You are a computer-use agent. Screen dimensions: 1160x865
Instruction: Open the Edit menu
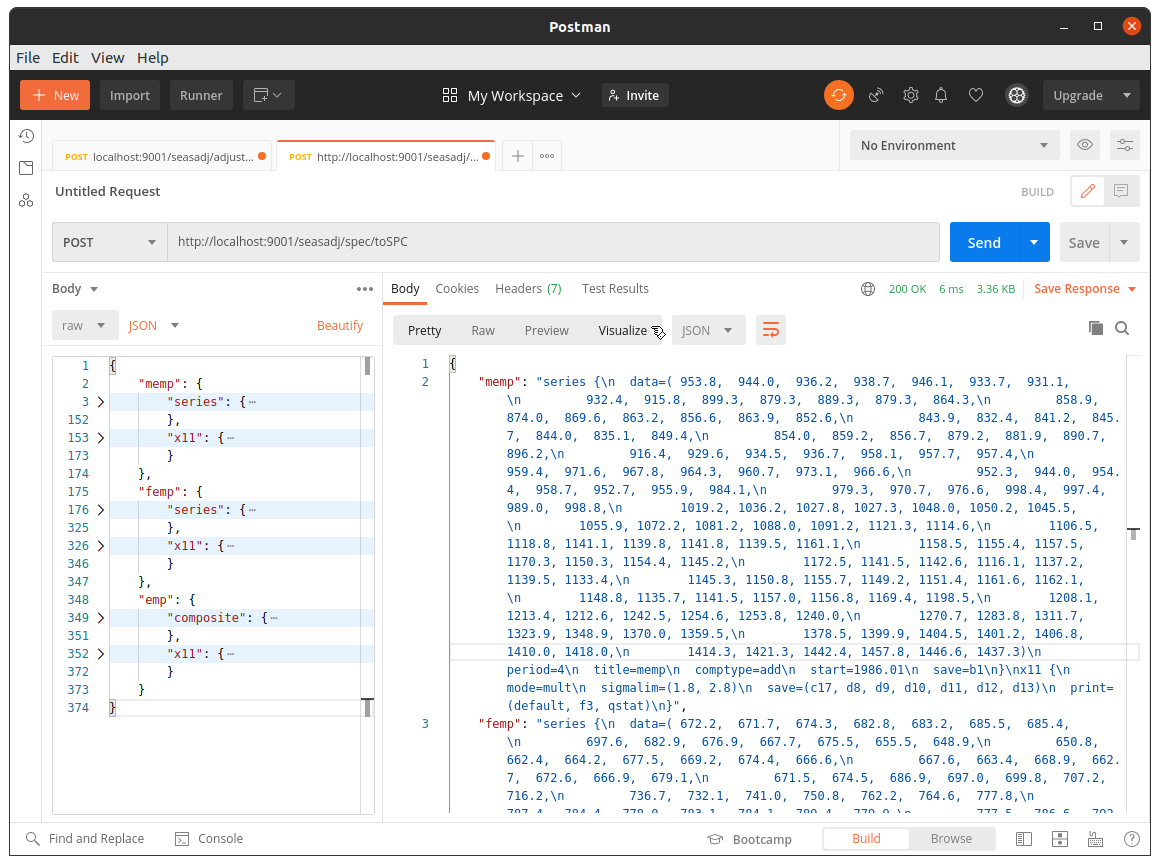click(x=65, y=58)
